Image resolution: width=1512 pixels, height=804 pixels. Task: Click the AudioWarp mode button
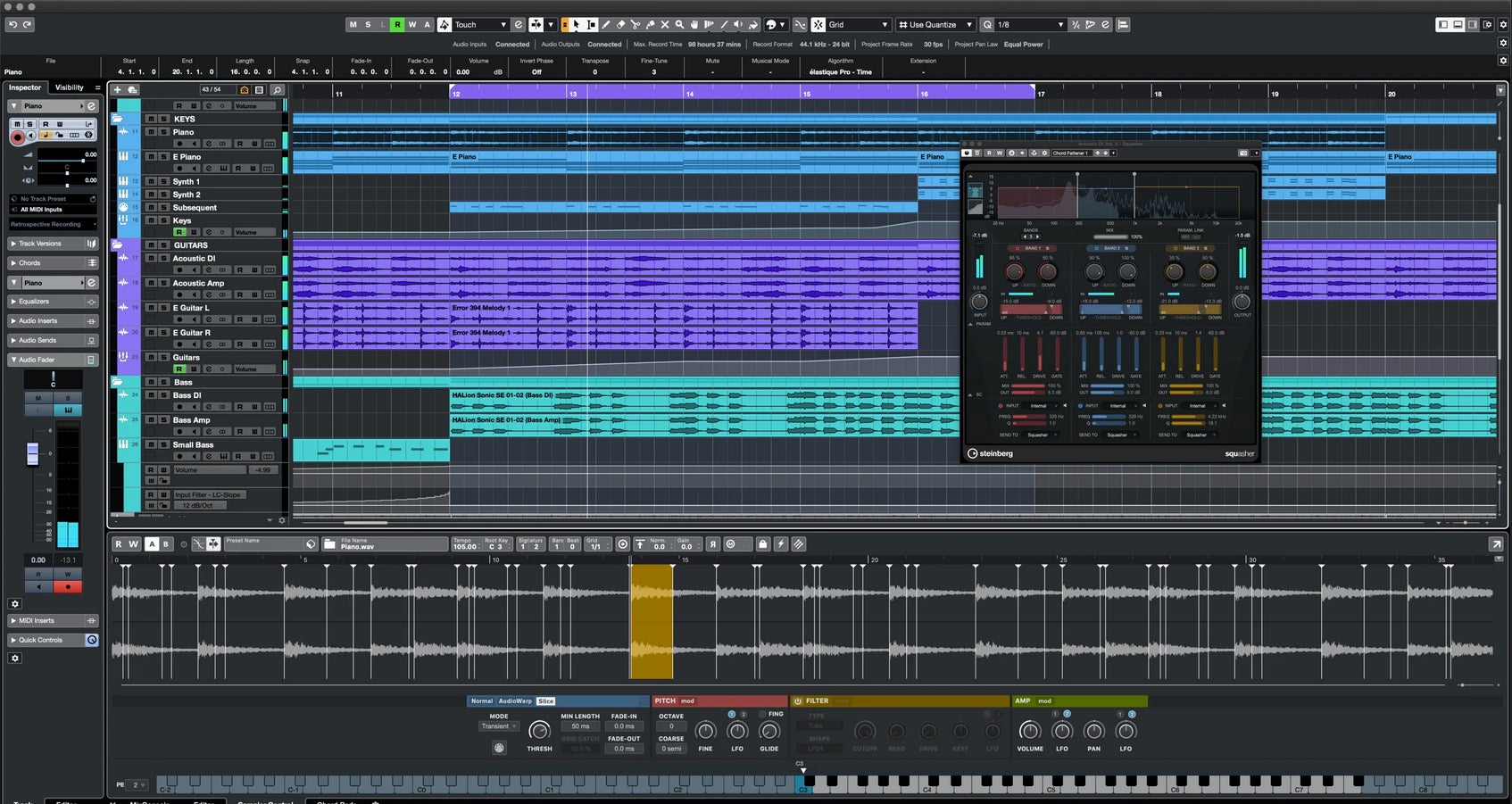coord(514,701)
